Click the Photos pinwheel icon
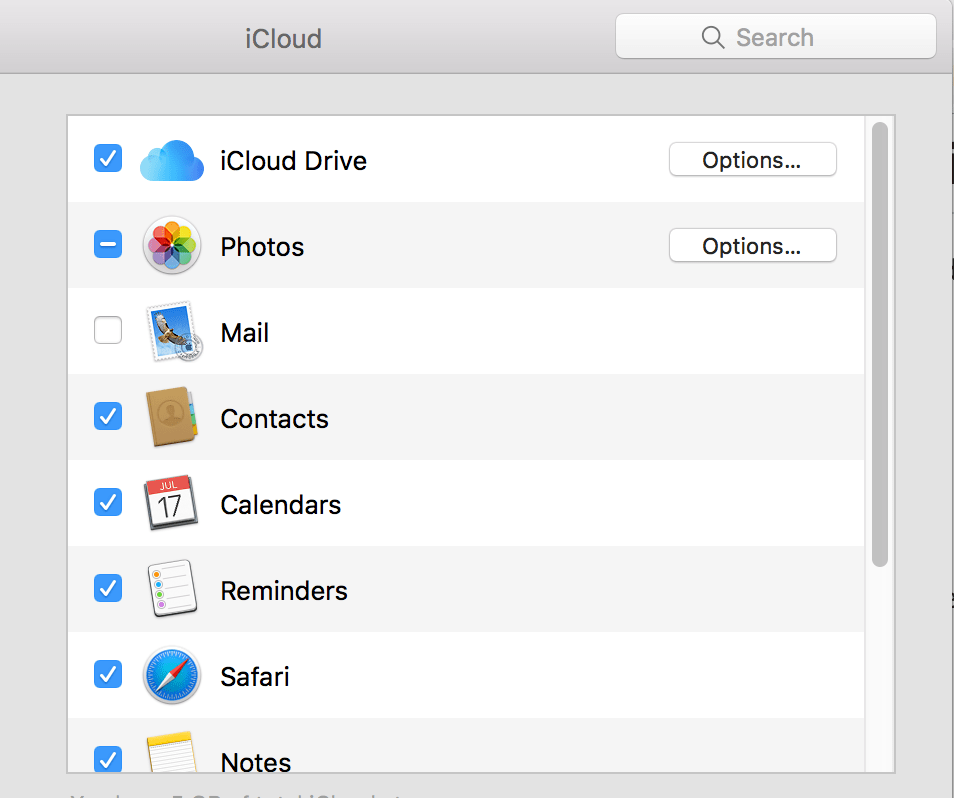 172,246
